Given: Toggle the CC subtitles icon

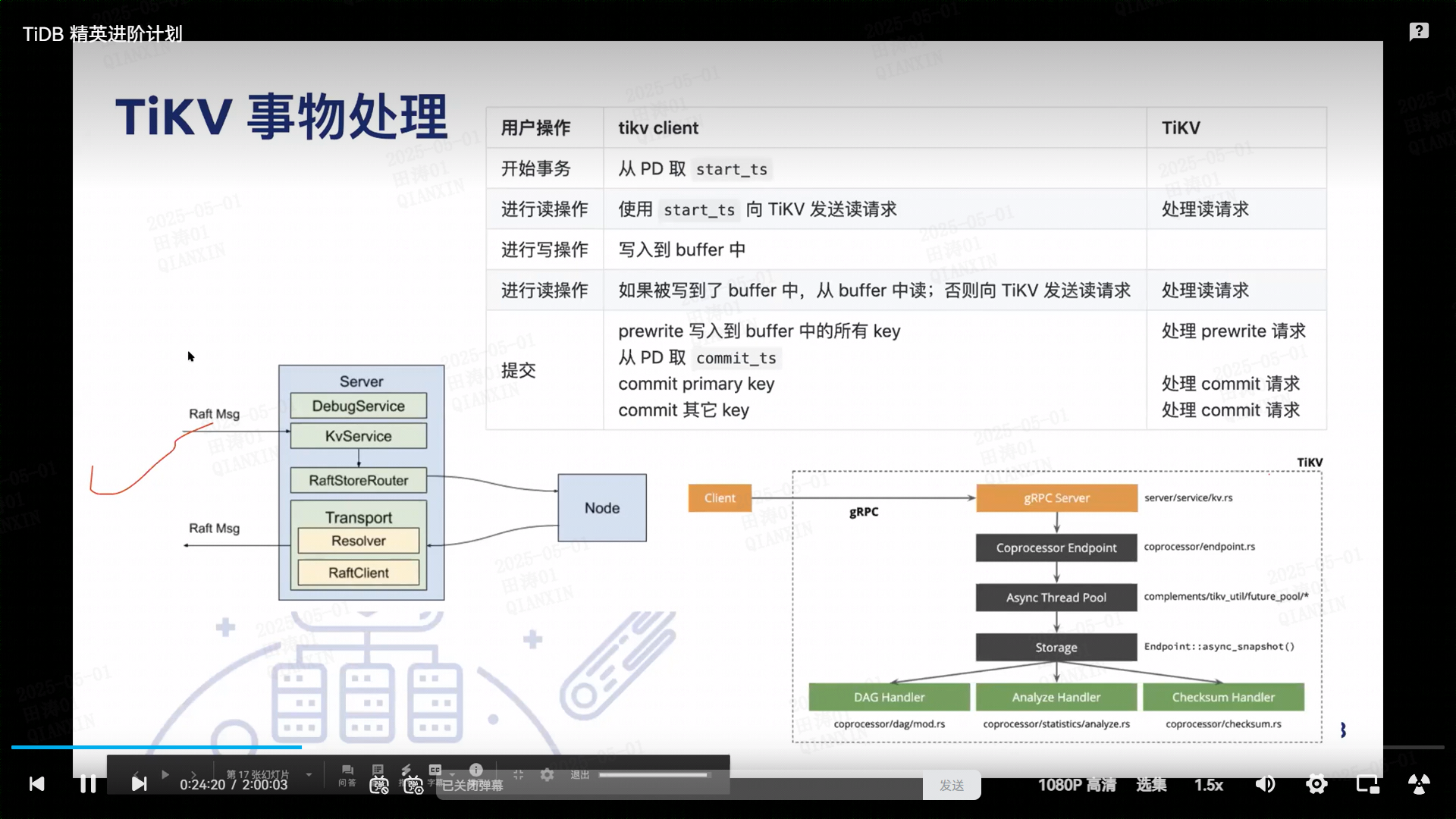Looking at the screenshot, I should 435,770.
